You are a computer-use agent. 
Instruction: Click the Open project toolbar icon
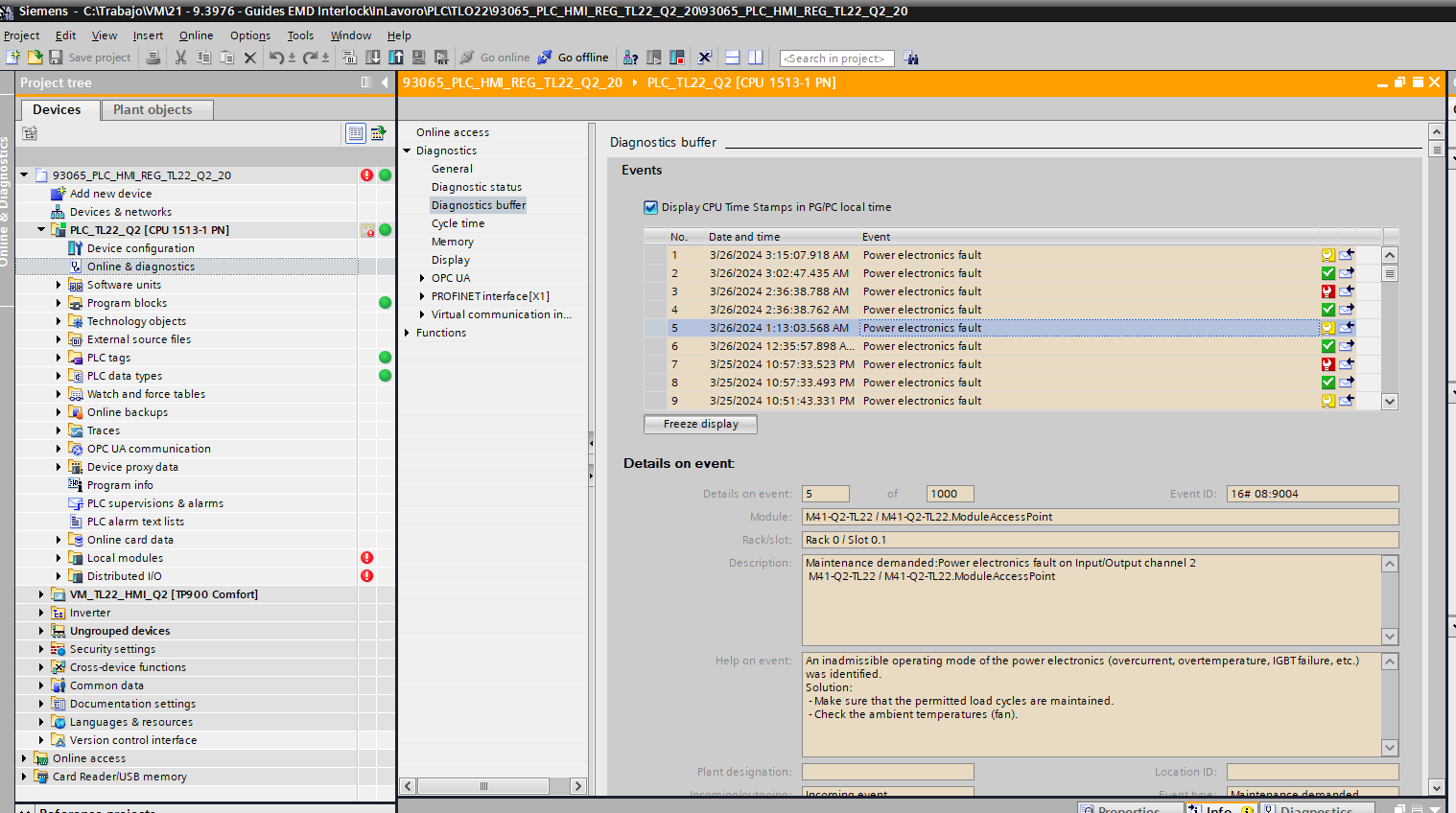pos(35,58)
